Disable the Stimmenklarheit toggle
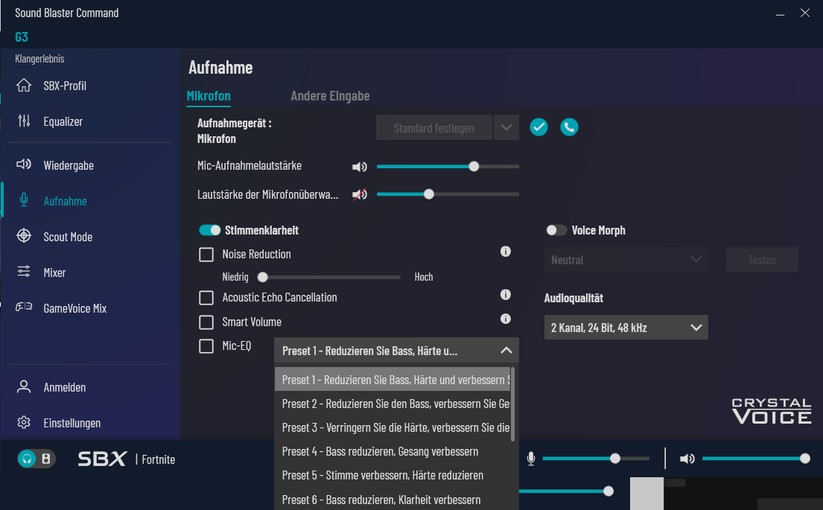Viewport: 823px width, 510px height. pos(210,230)
